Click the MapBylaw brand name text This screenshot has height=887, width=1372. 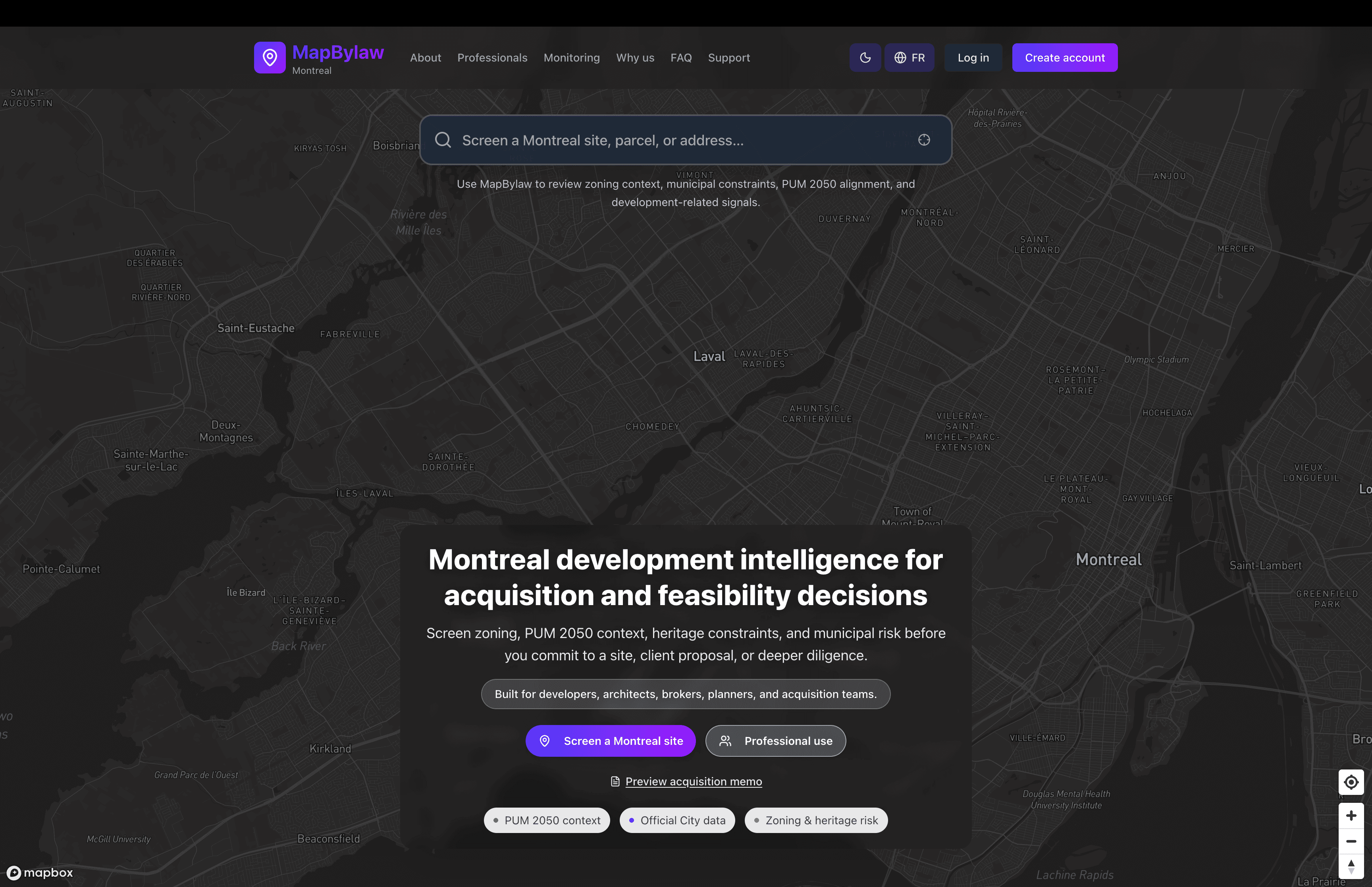point(338,52)
